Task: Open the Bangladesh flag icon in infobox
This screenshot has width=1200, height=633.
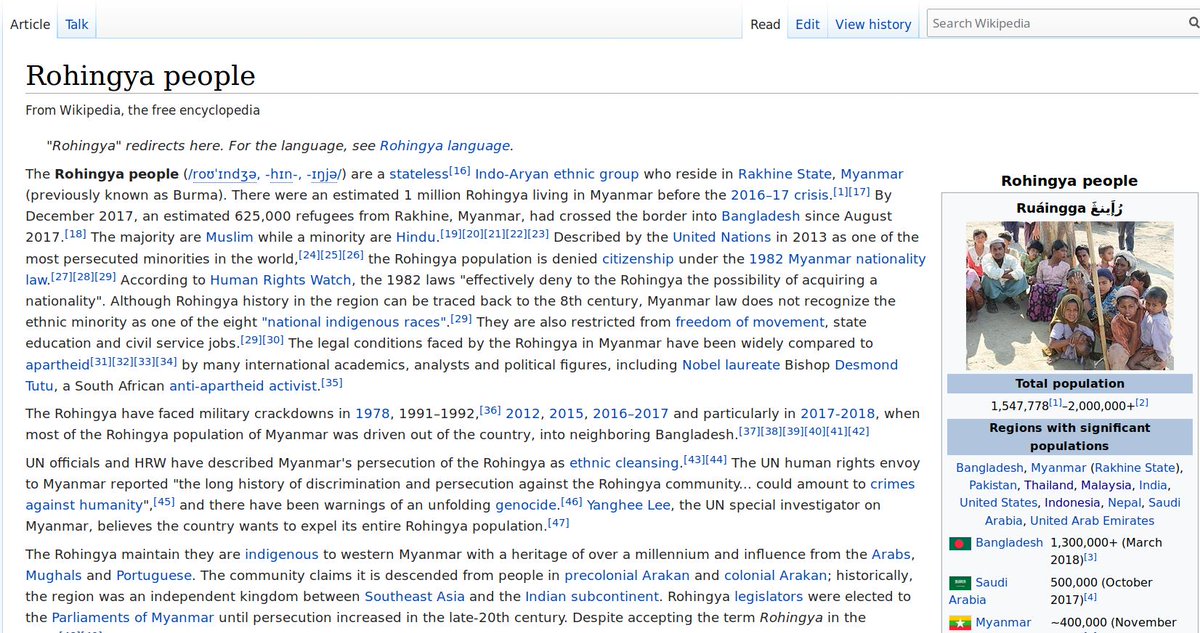Action: (960, 543)
